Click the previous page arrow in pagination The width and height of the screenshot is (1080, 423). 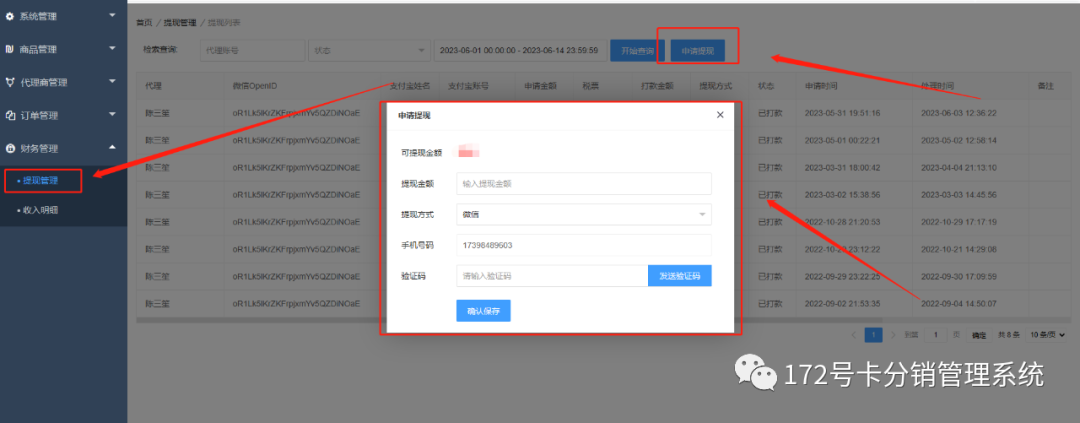853,335
